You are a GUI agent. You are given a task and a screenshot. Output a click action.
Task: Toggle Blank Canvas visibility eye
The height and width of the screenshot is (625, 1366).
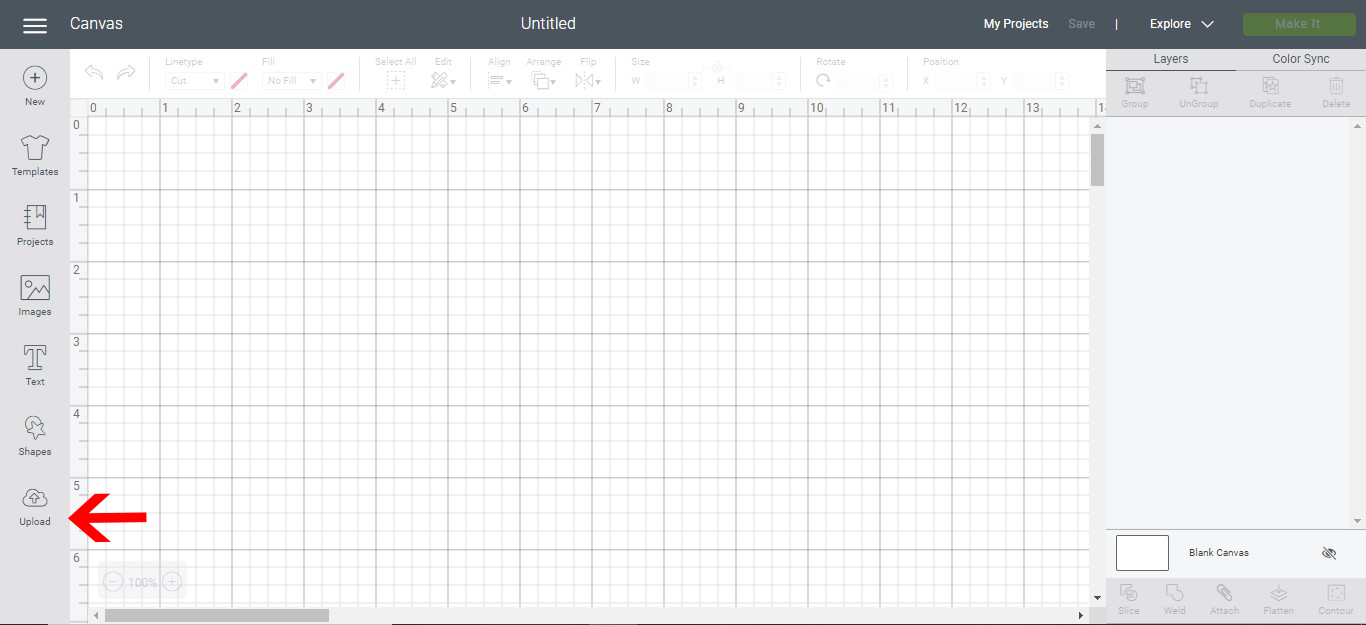1329,553
